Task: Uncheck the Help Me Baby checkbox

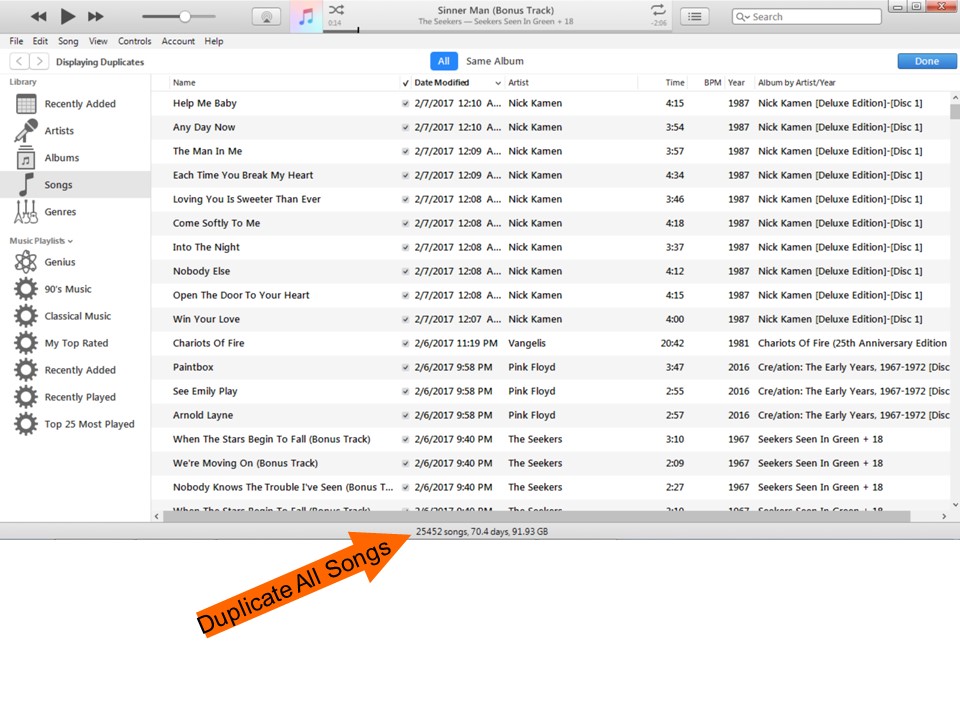Action: [x=405, y=103]
